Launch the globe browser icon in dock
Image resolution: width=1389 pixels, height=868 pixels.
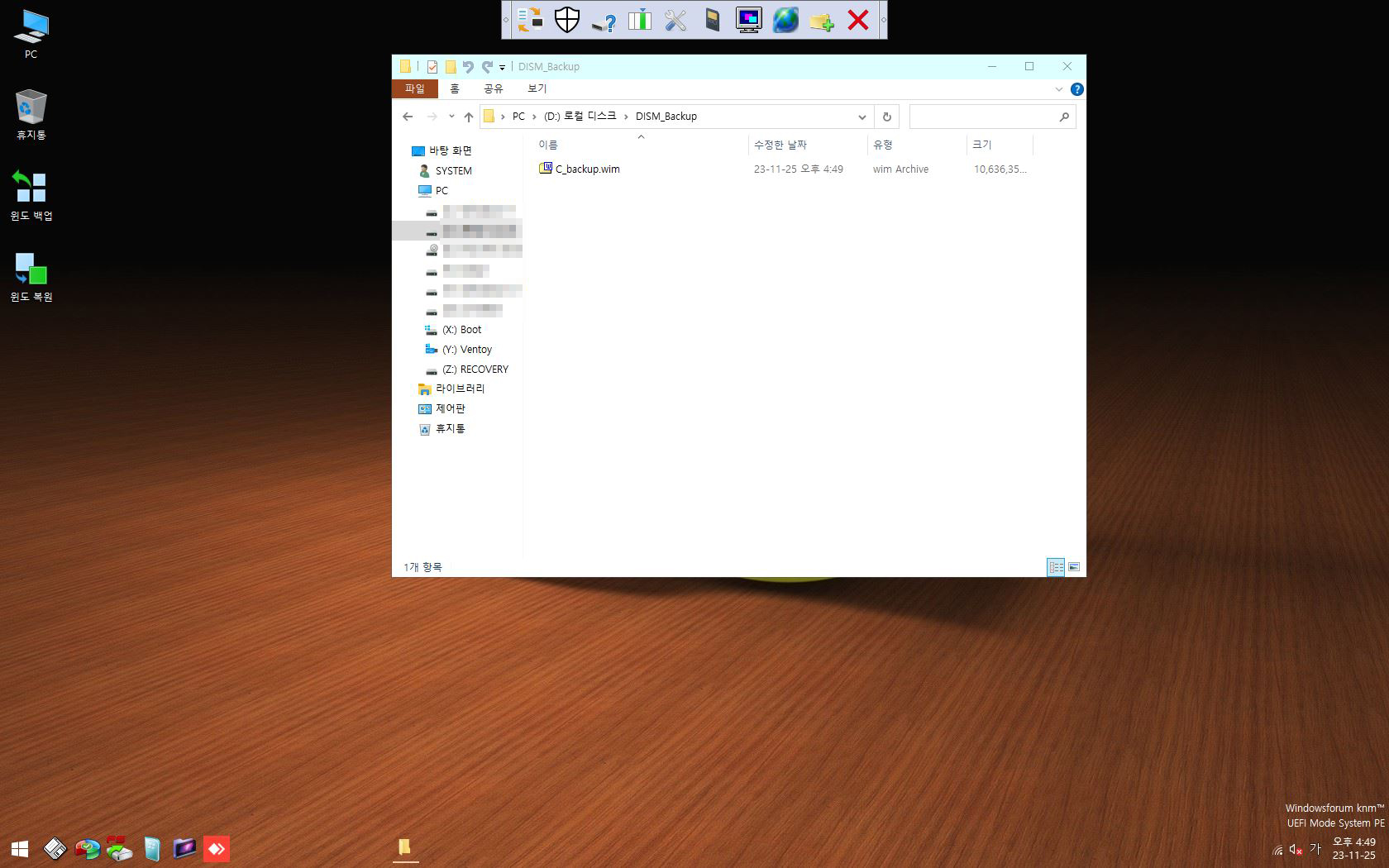(x=785, y=20)
